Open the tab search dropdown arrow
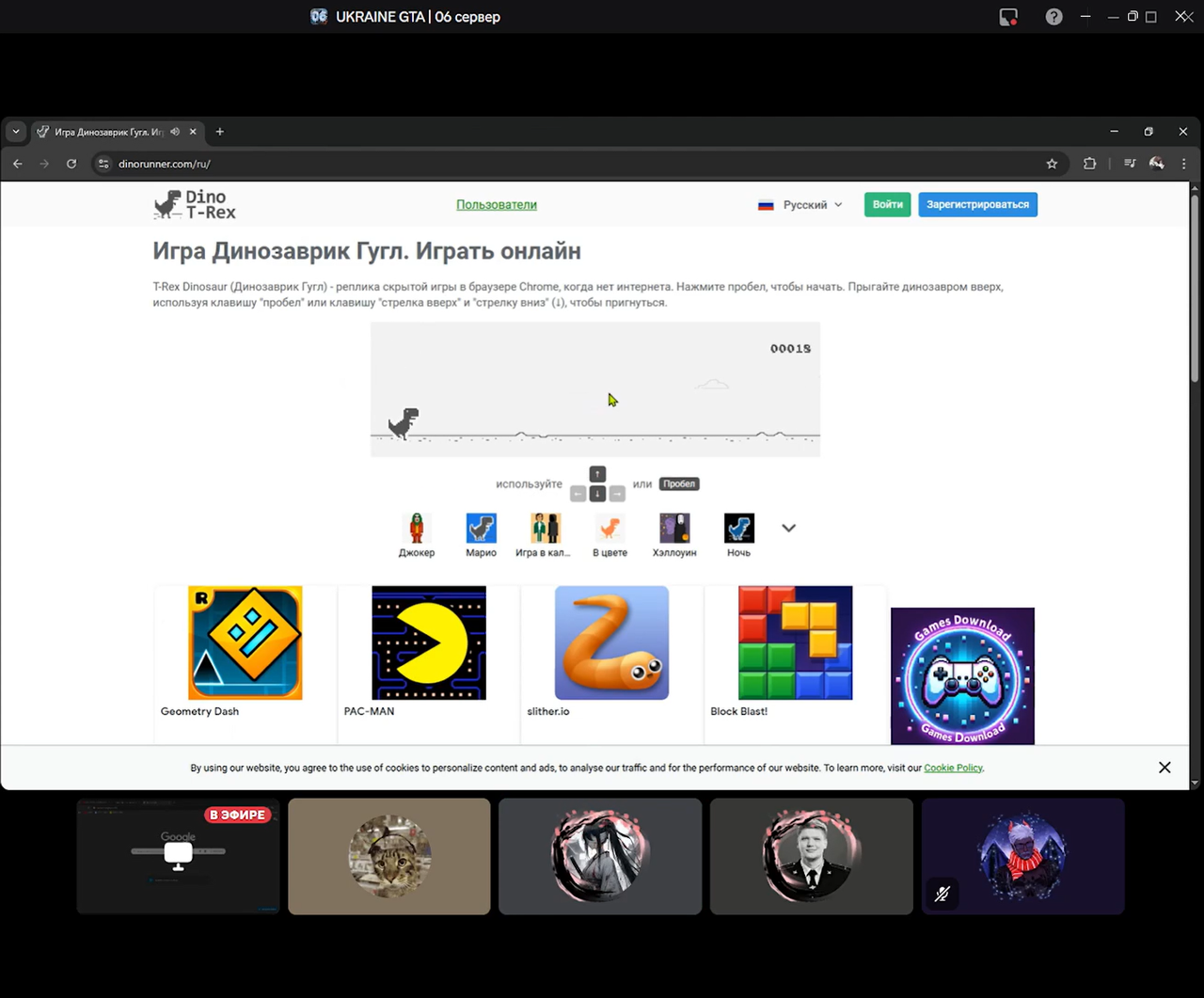Image resolution: width=1204 pixels, height=998 pixels. [x=16, y=132]
